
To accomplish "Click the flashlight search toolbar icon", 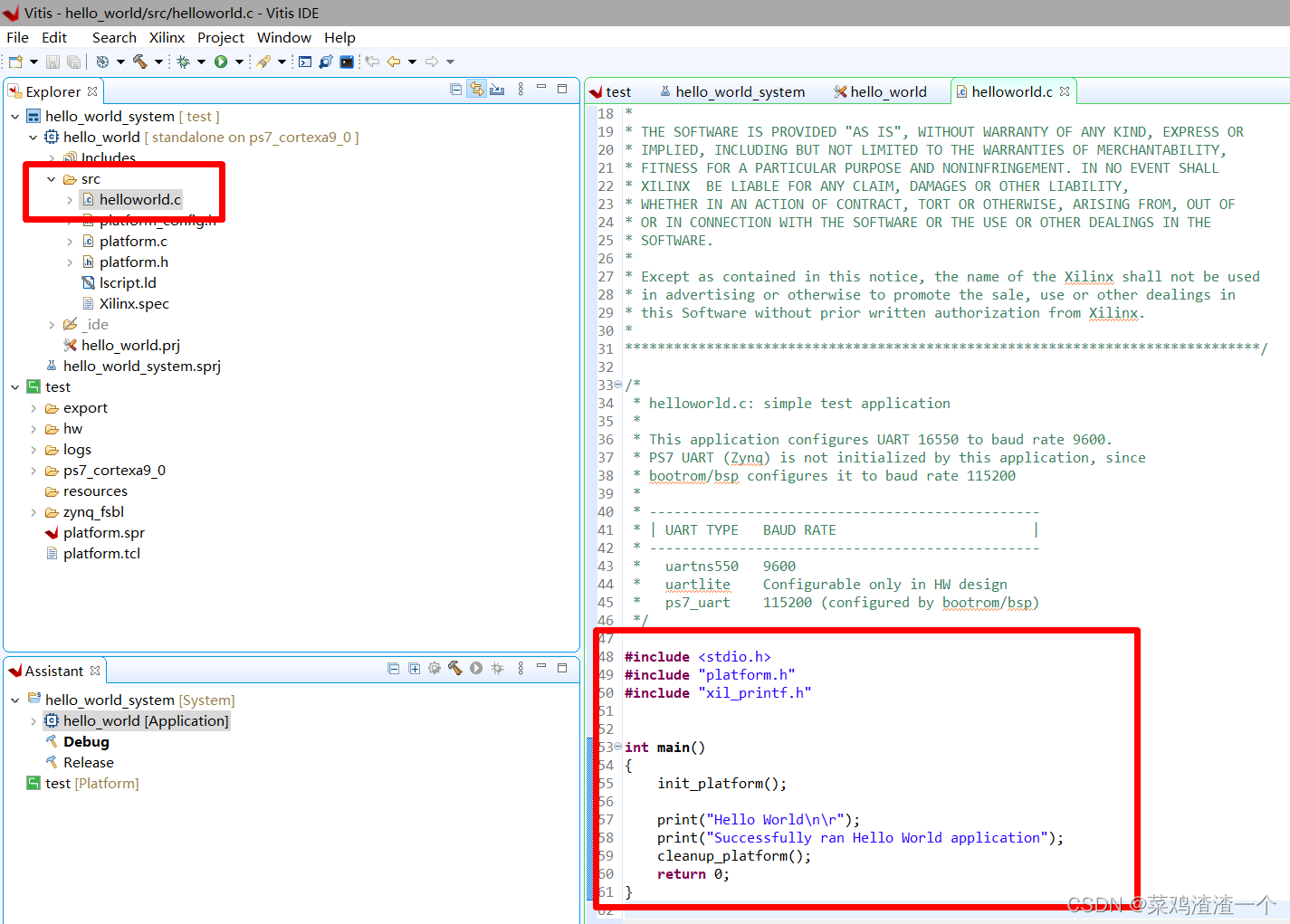I will (x=263, y=62).
